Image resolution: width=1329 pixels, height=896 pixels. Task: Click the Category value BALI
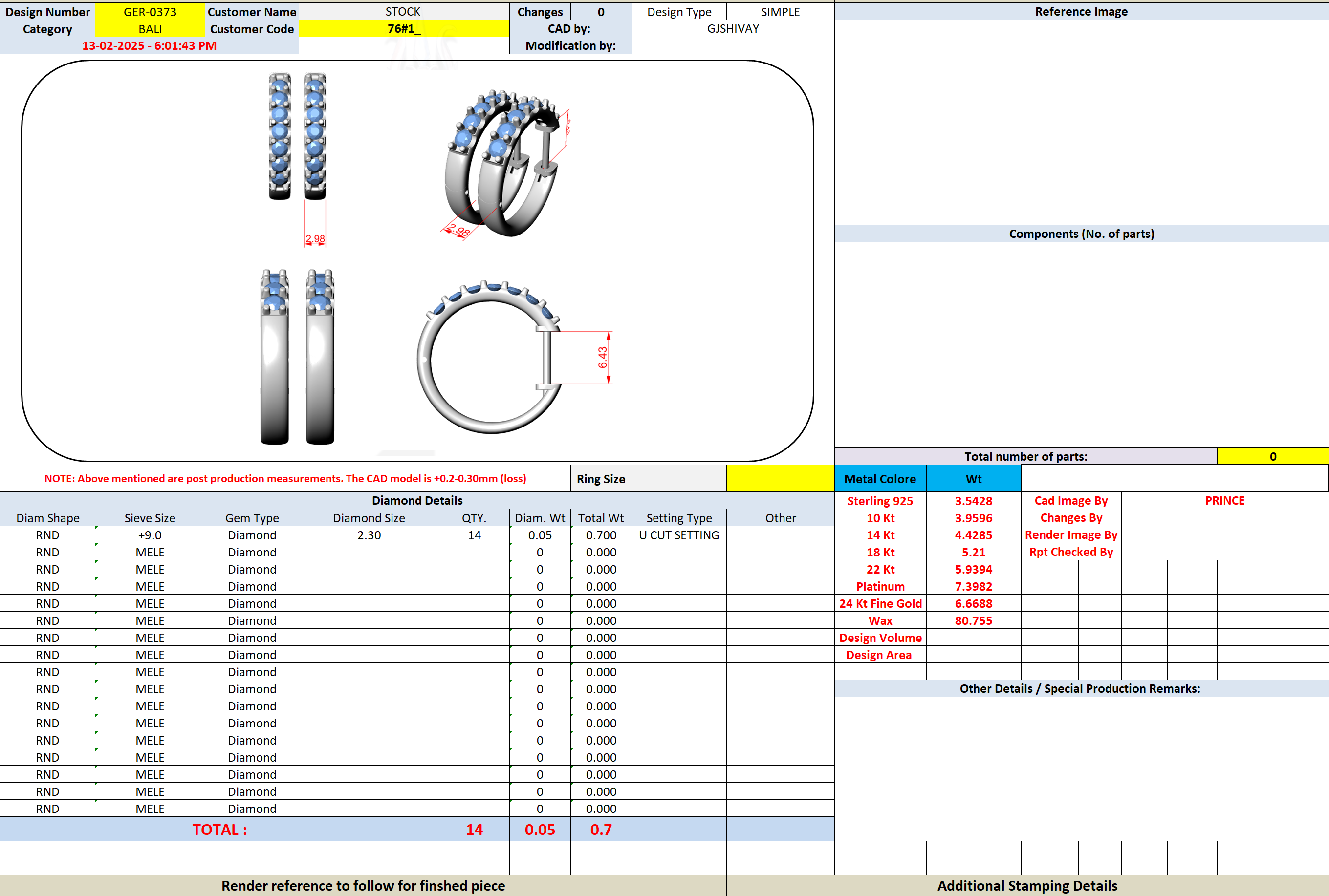[150, 28]
